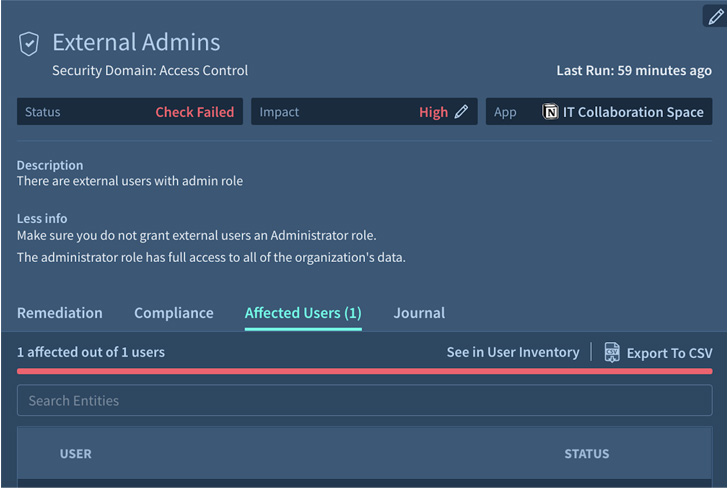Sort by the STATUS column header

point(586,454)
